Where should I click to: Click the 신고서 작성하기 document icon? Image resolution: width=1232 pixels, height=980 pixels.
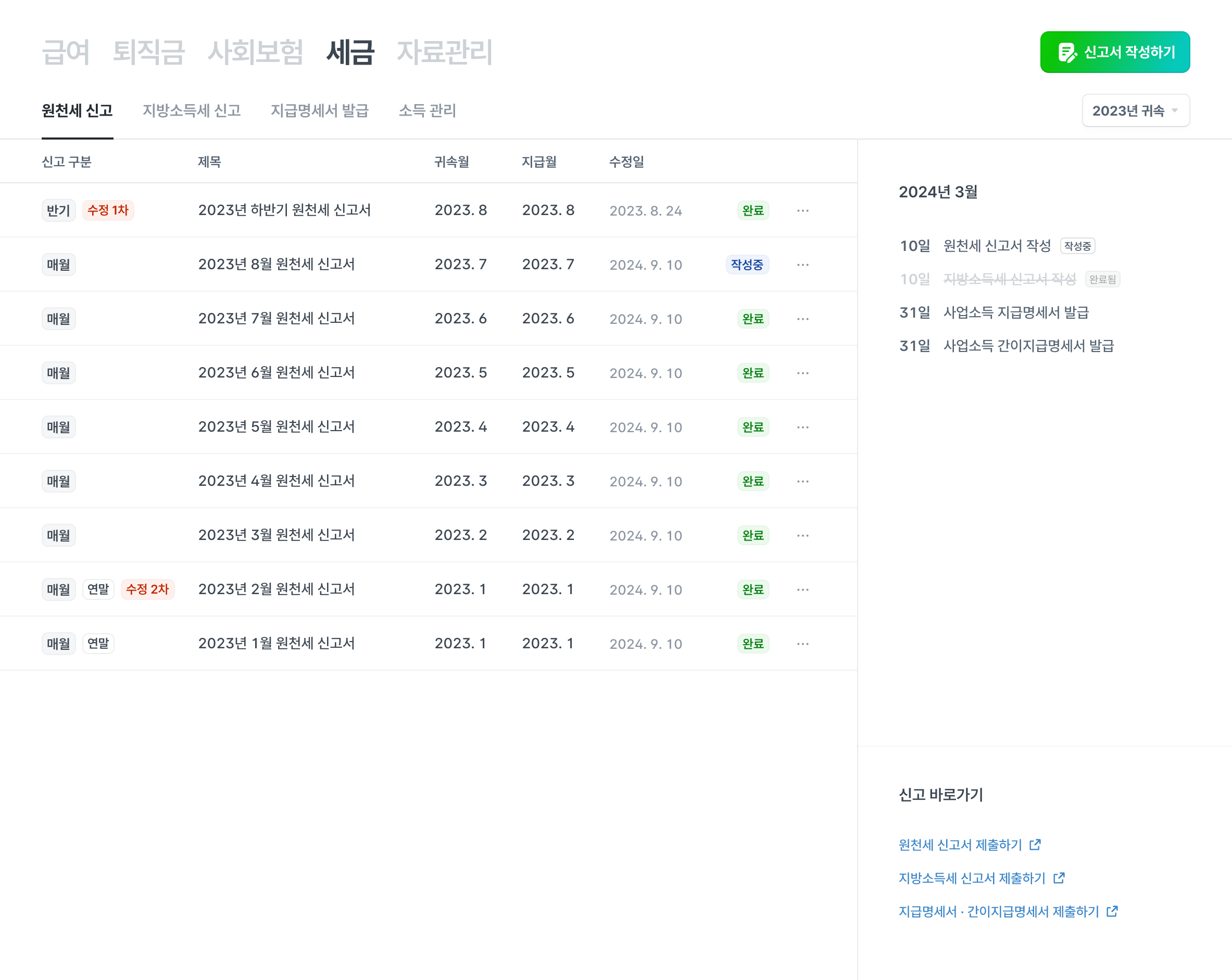click(1066, 53)
